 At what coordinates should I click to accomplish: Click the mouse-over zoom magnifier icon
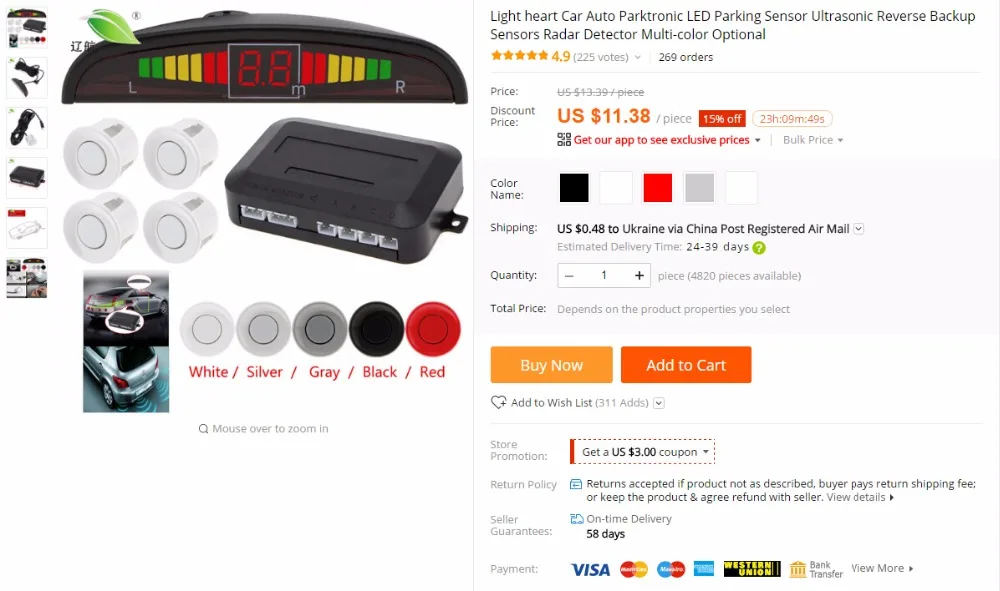[x=203, y=429]
